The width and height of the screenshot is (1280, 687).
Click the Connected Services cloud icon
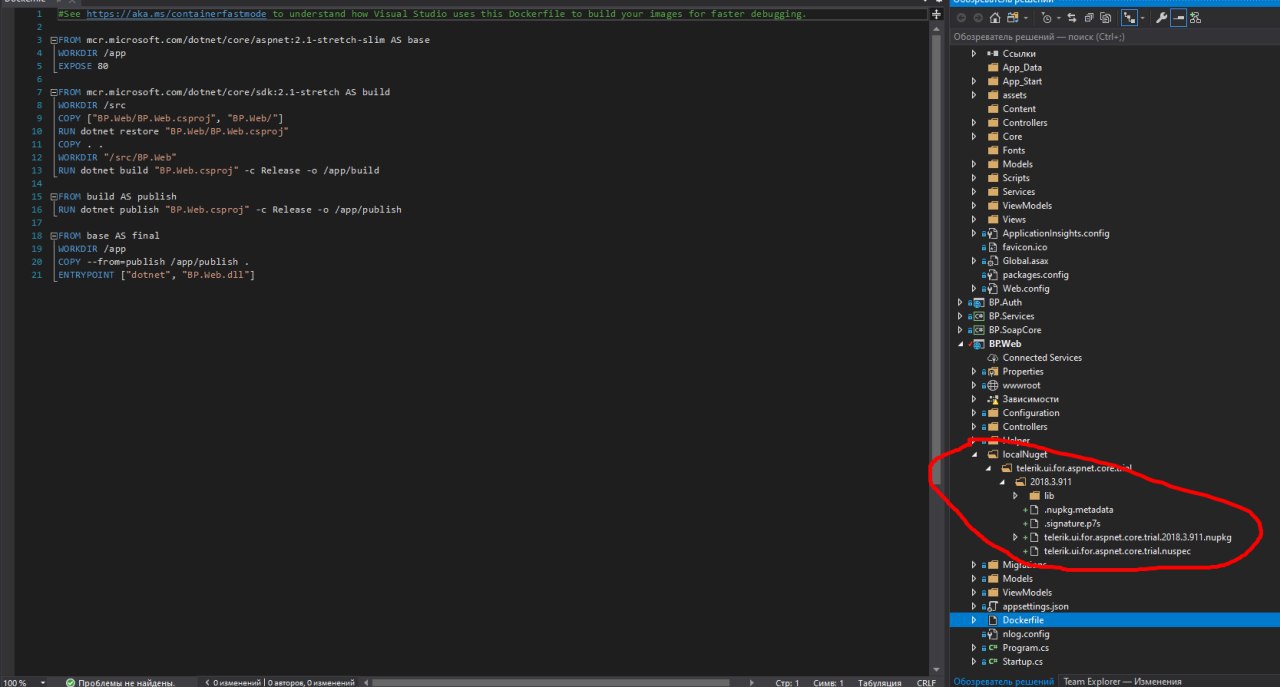coord(993,357)
